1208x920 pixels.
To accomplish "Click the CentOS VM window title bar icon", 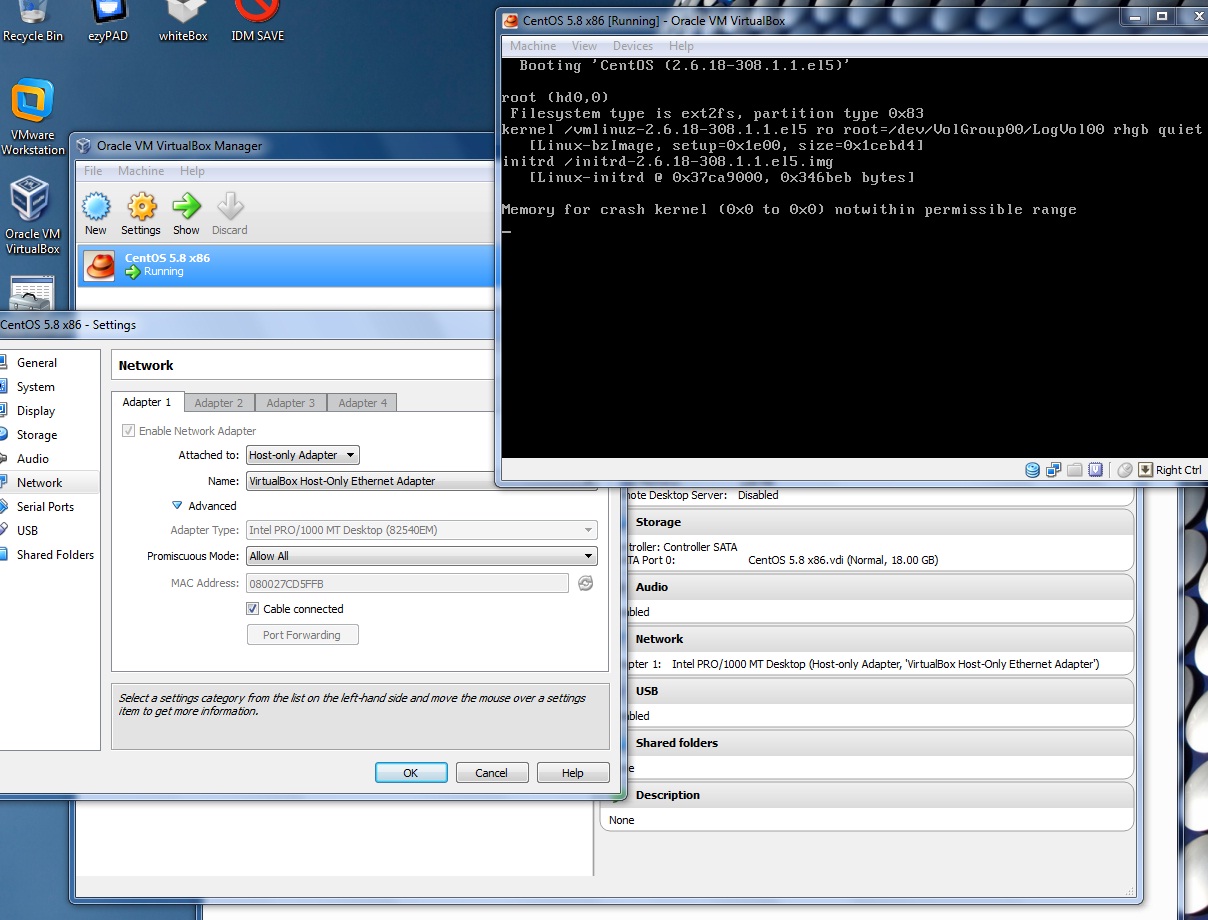I will click(x=511, y=20).
